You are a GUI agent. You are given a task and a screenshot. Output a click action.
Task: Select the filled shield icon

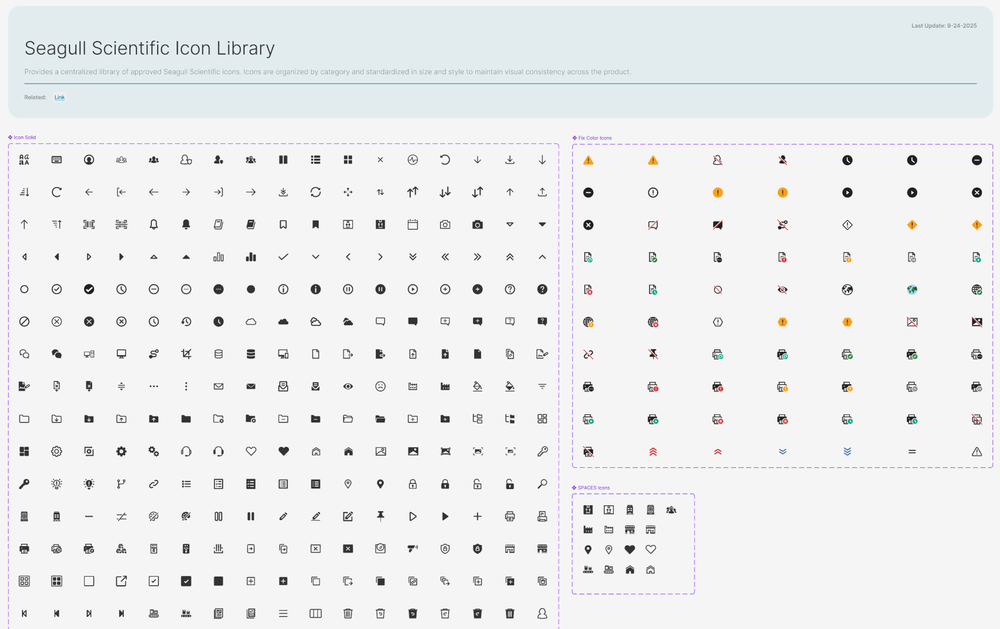point(478,549)
